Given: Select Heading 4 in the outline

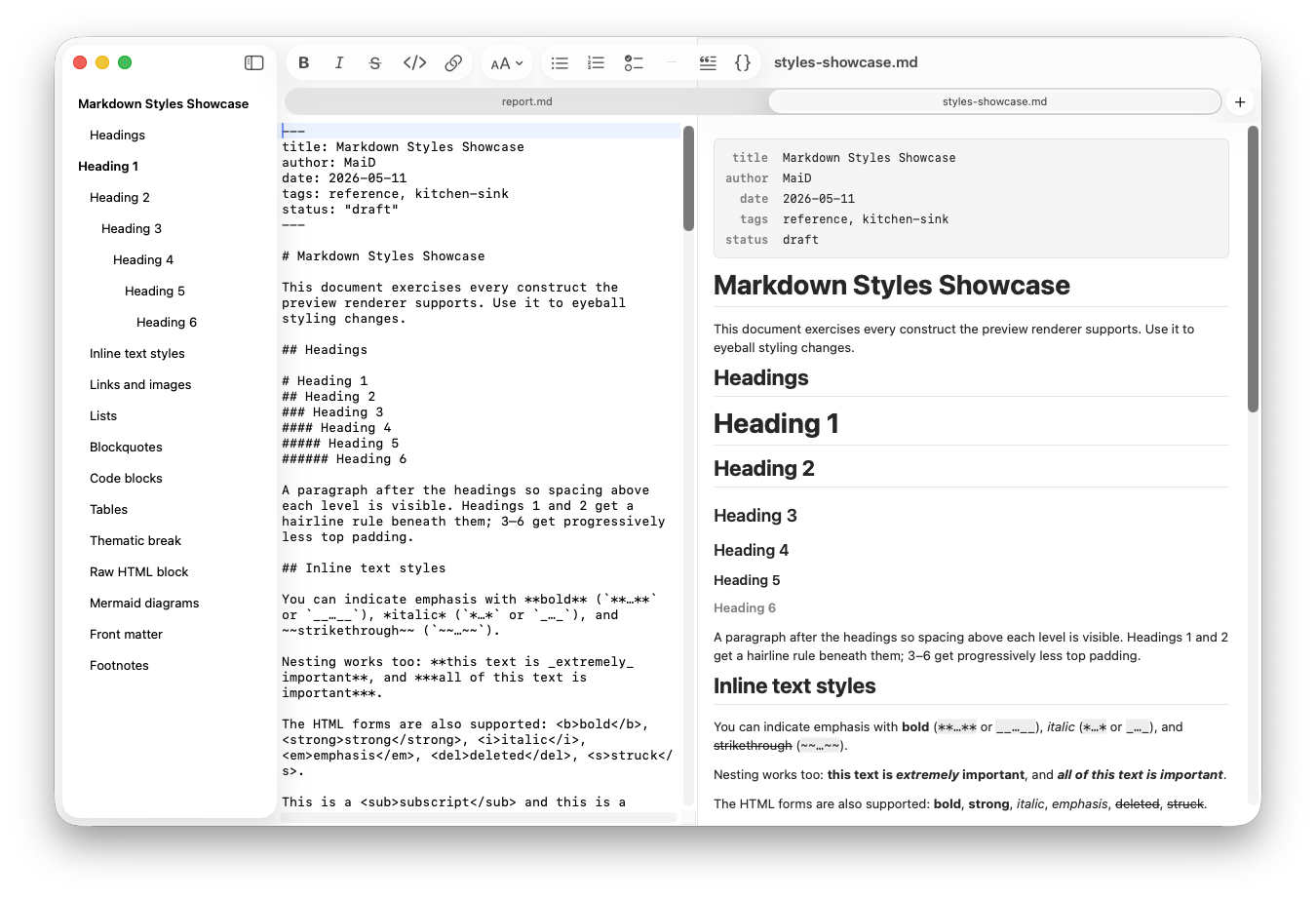Looking at the screenshot, I should coord(143,259).
